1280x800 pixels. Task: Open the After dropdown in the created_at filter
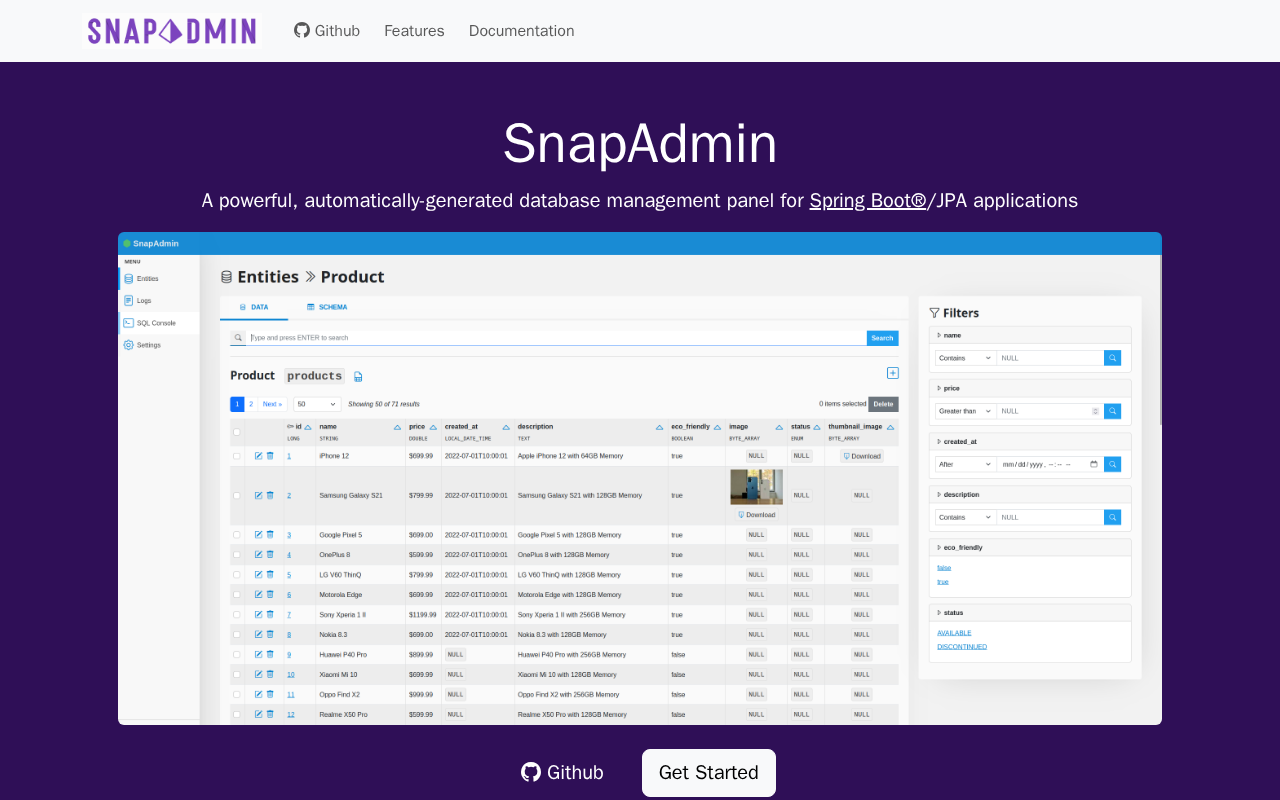pyautogui.click(x=965, y=464)
